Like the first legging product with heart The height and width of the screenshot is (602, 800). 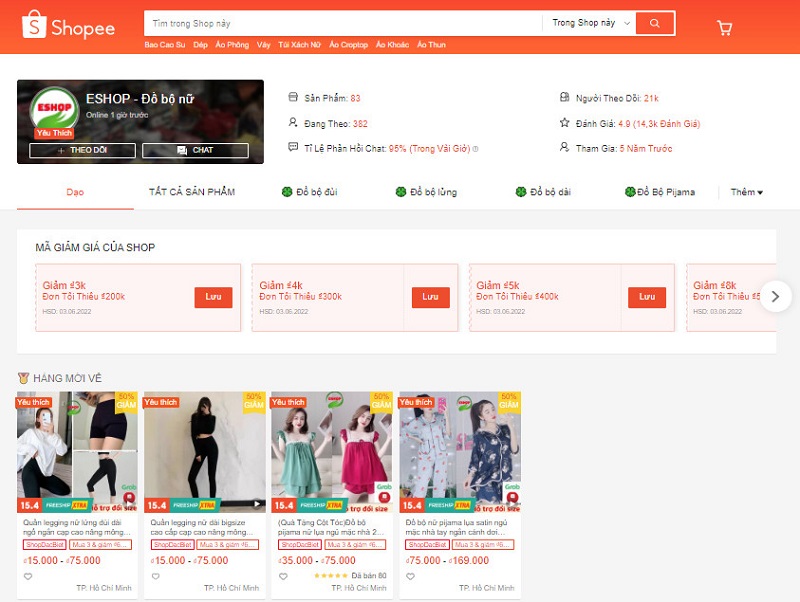point(27,575)
